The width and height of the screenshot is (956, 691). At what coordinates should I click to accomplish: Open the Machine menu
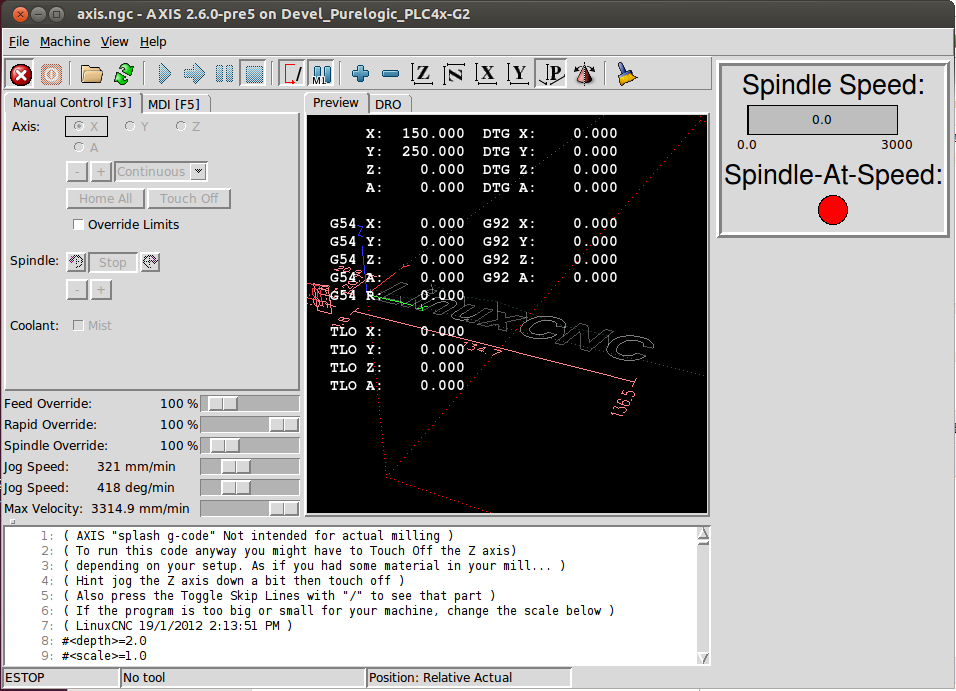[x=65, y=41]
